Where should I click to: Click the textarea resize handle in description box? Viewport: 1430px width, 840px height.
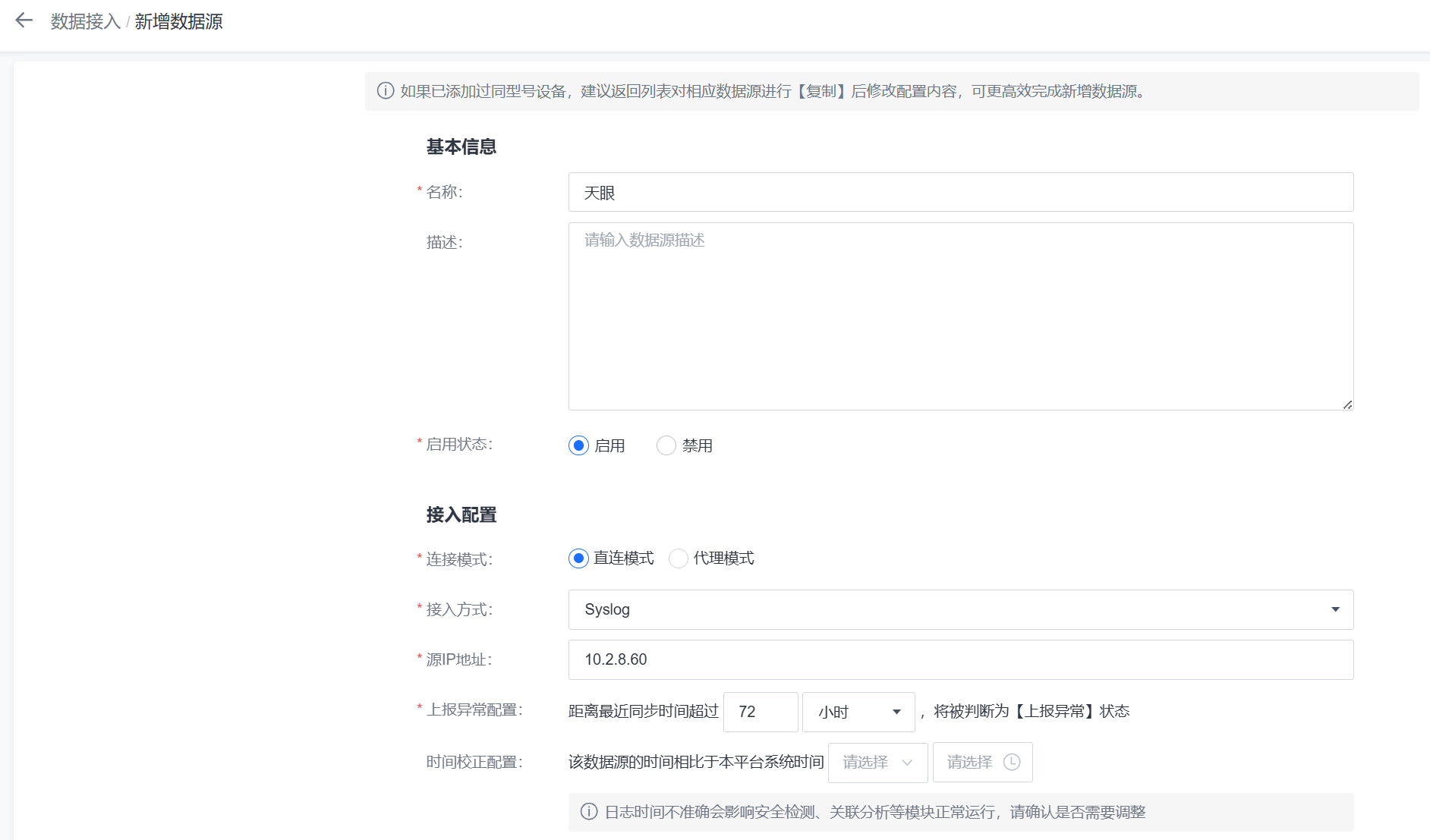pyautogui.click(x=1347, y=404)
